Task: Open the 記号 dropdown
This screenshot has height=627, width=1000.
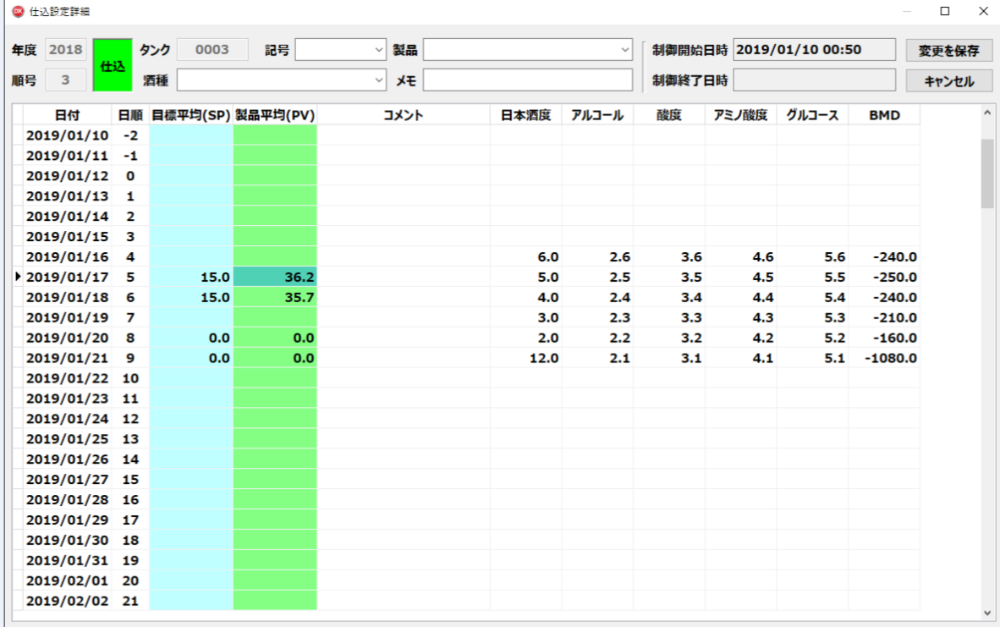Action: 378,50
